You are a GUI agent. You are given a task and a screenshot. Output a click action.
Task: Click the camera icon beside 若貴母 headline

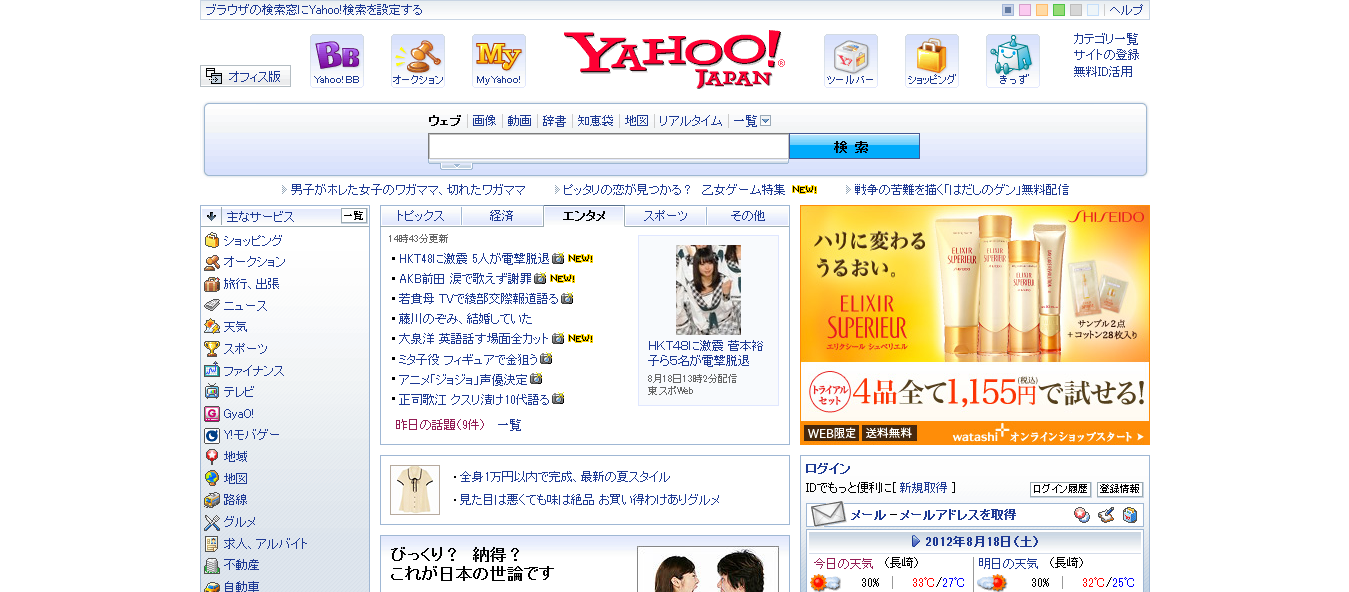point(567,298)
